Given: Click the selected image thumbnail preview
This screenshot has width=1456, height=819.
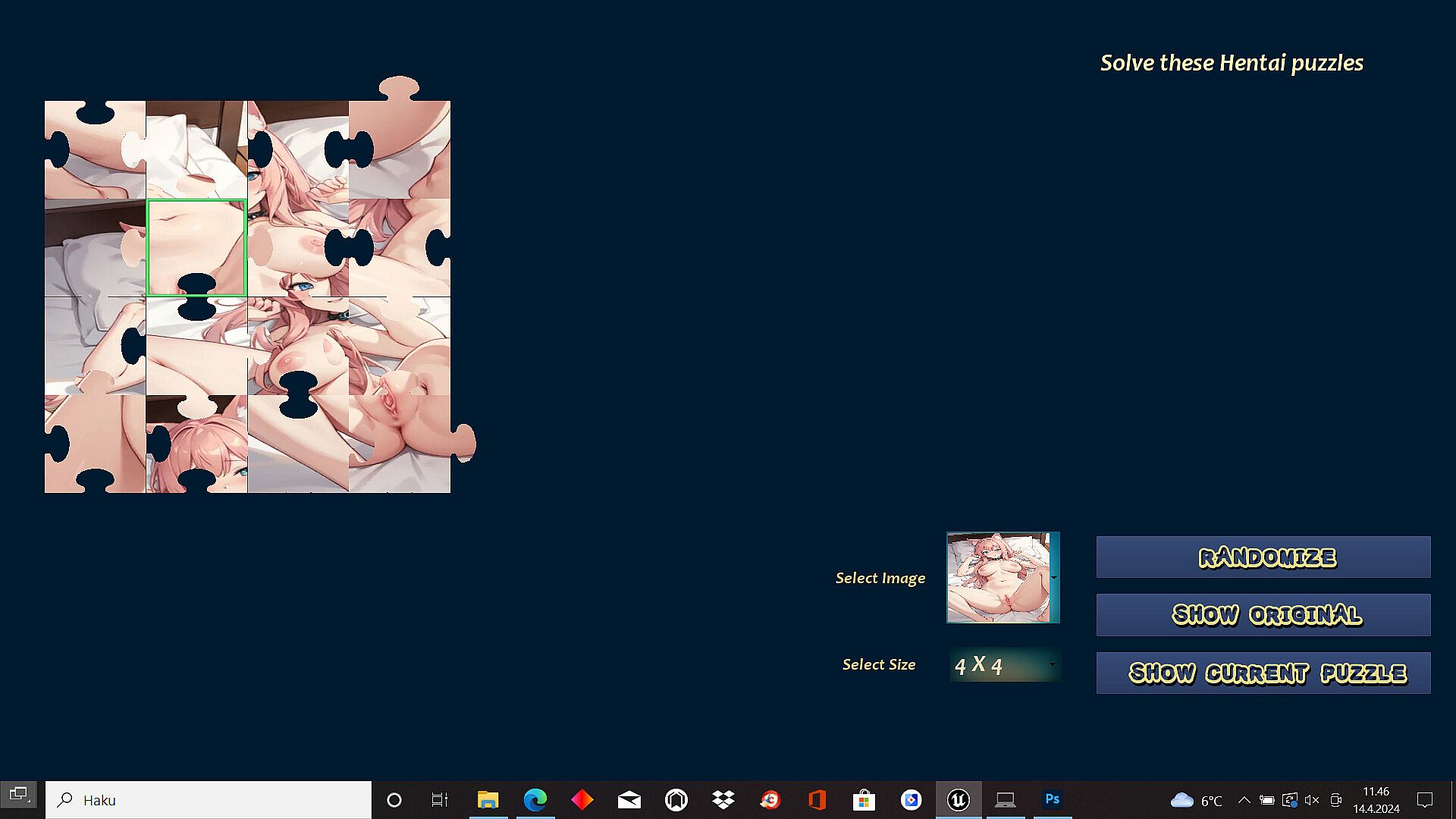Looking at the screenshot, I should pyautogui.click(x=998, y=578).
